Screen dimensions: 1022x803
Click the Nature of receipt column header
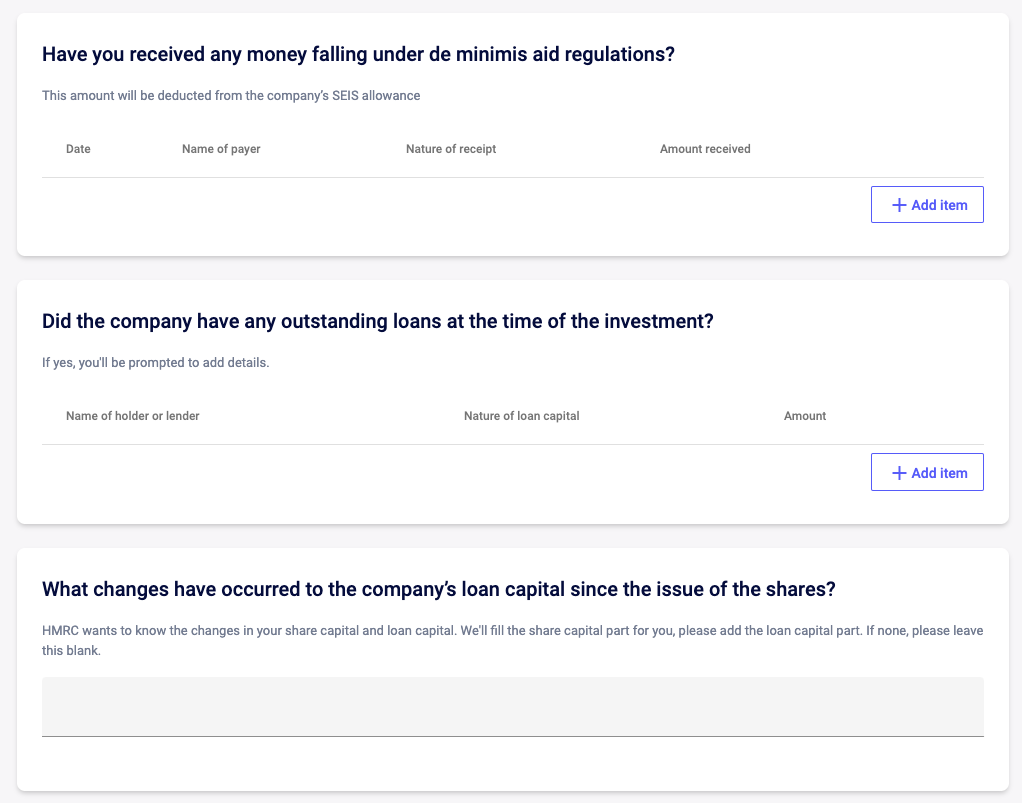[451, 149]
